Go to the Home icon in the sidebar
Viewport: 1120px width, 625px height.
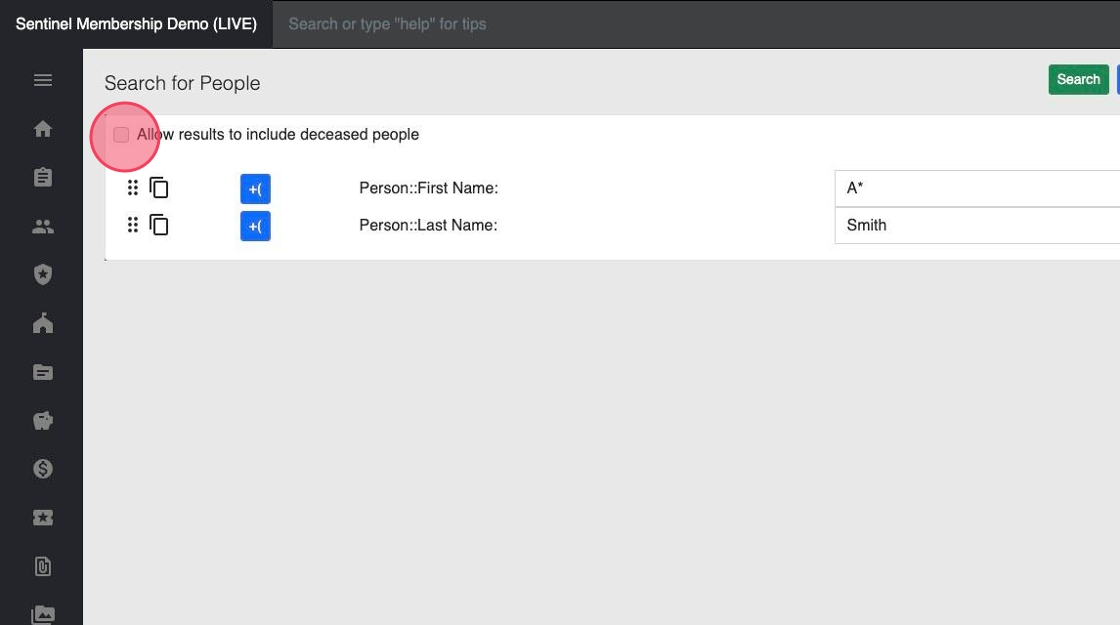point(42,129)
